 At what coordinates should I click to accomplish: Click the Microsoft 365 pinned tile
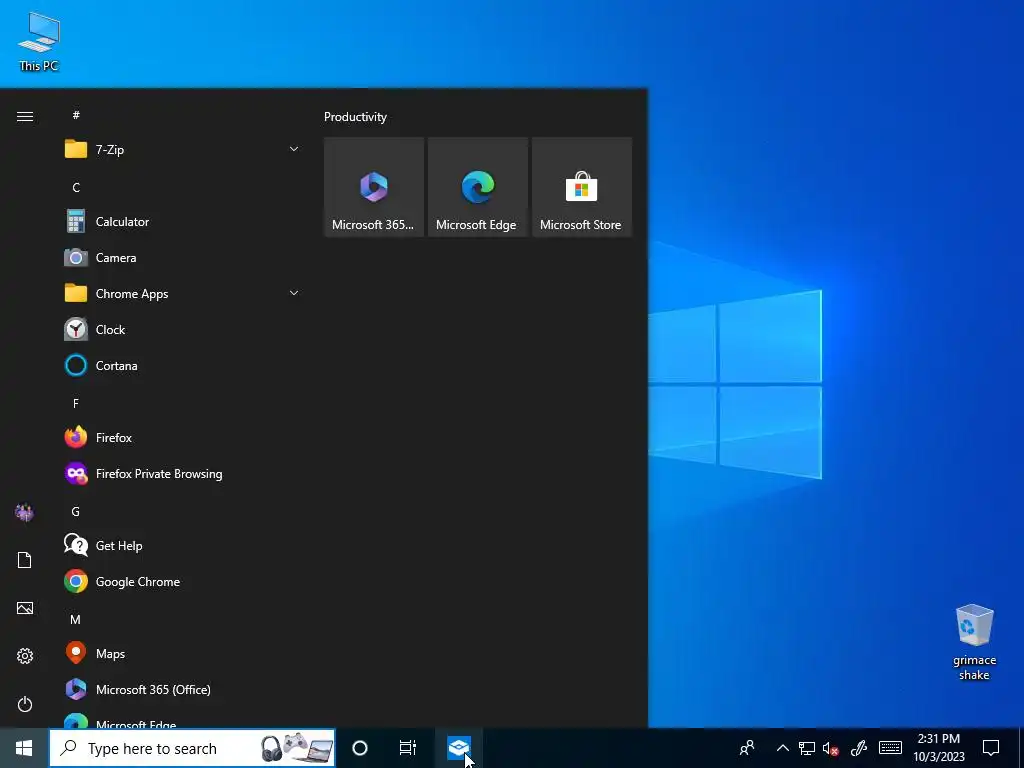(374, 187)
